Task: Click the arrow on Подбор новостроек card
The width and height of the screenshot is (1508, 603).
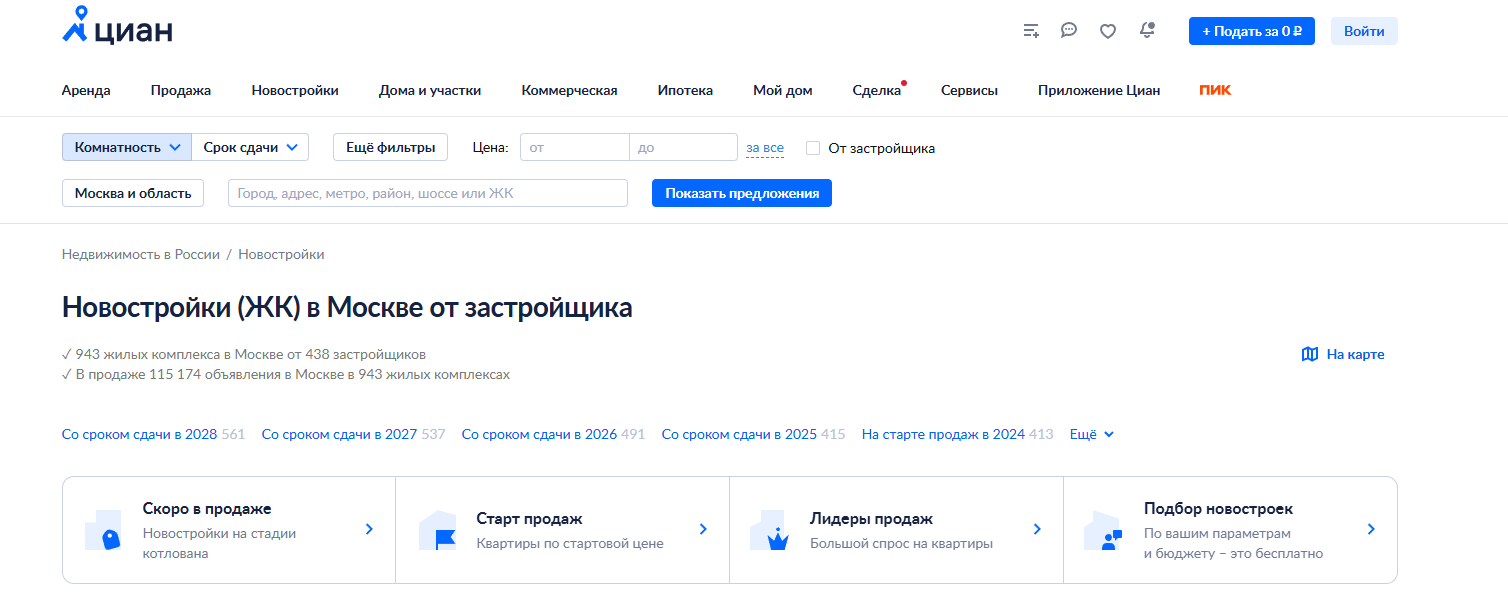Action: coord(1371,529)
